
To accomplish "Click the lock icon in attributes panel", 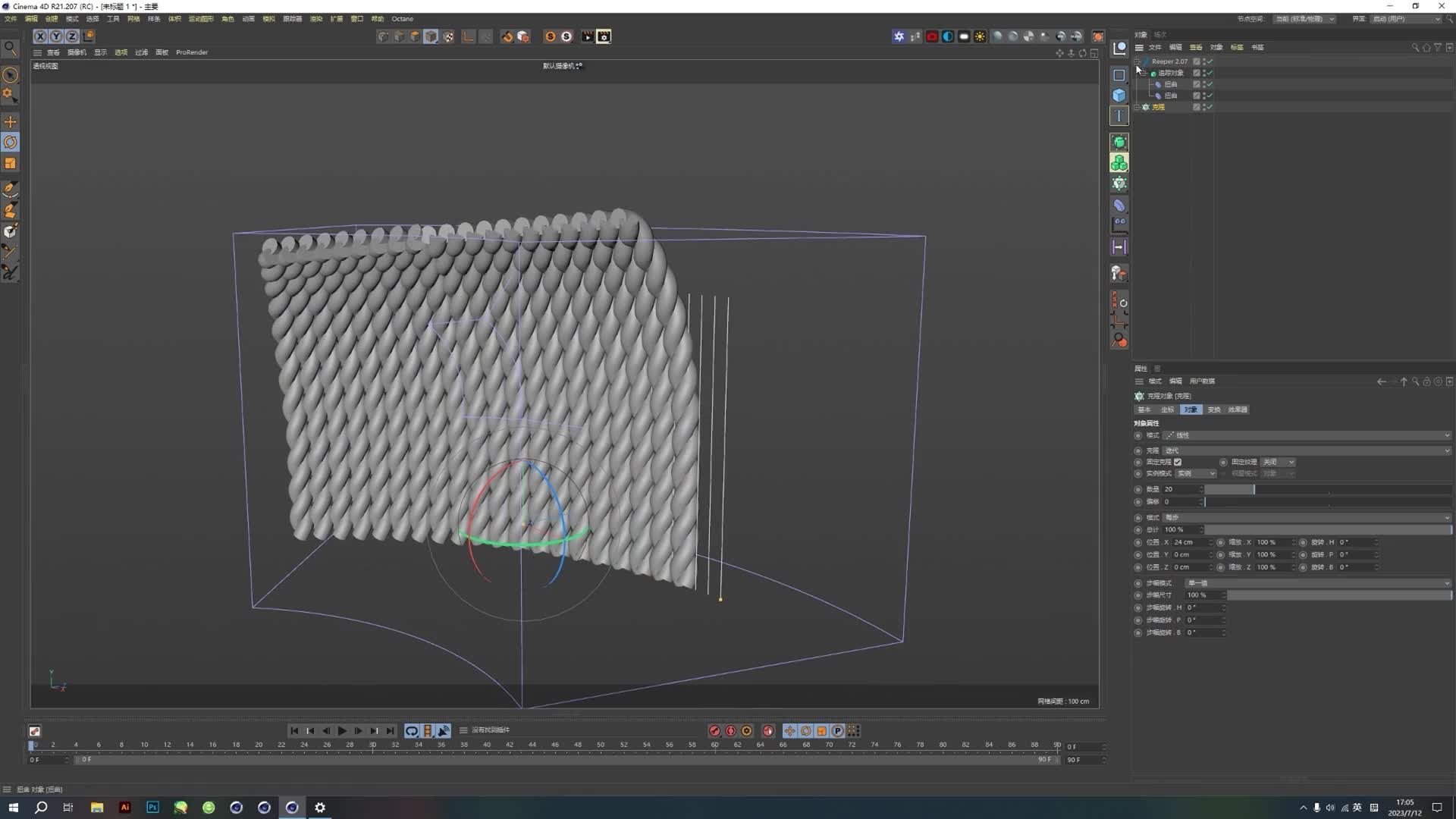I will (x=1426, y=381).
